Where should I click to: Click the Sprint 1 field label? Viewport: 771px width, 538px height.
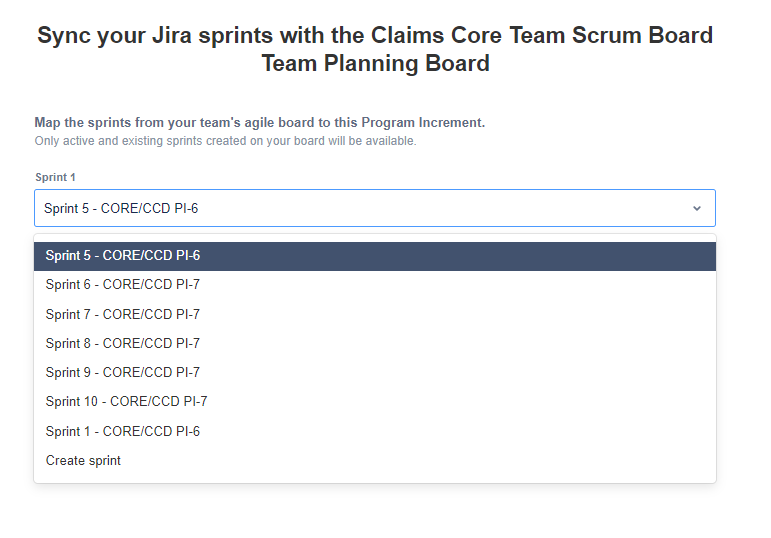[55, 177]
